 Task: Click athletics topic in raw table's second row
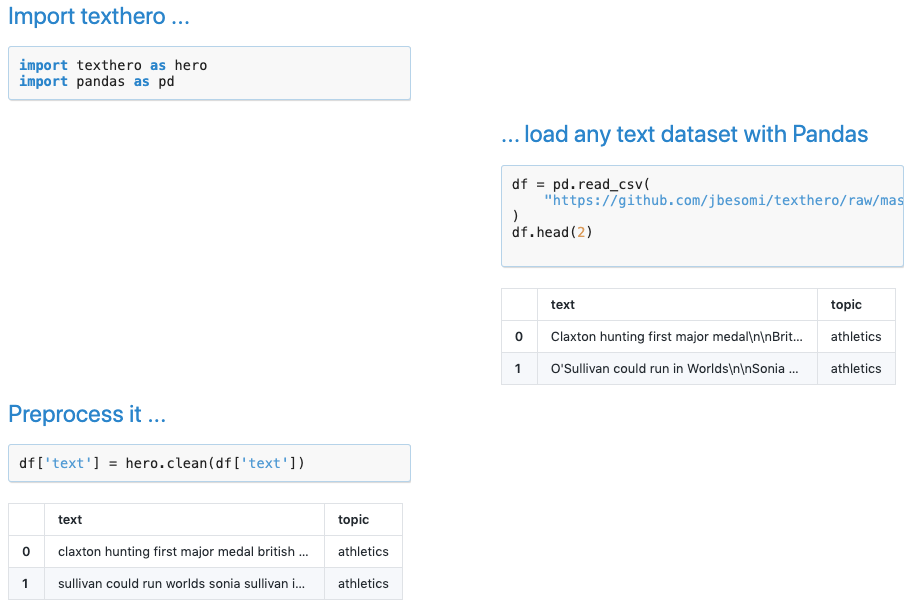click(856, 369)
